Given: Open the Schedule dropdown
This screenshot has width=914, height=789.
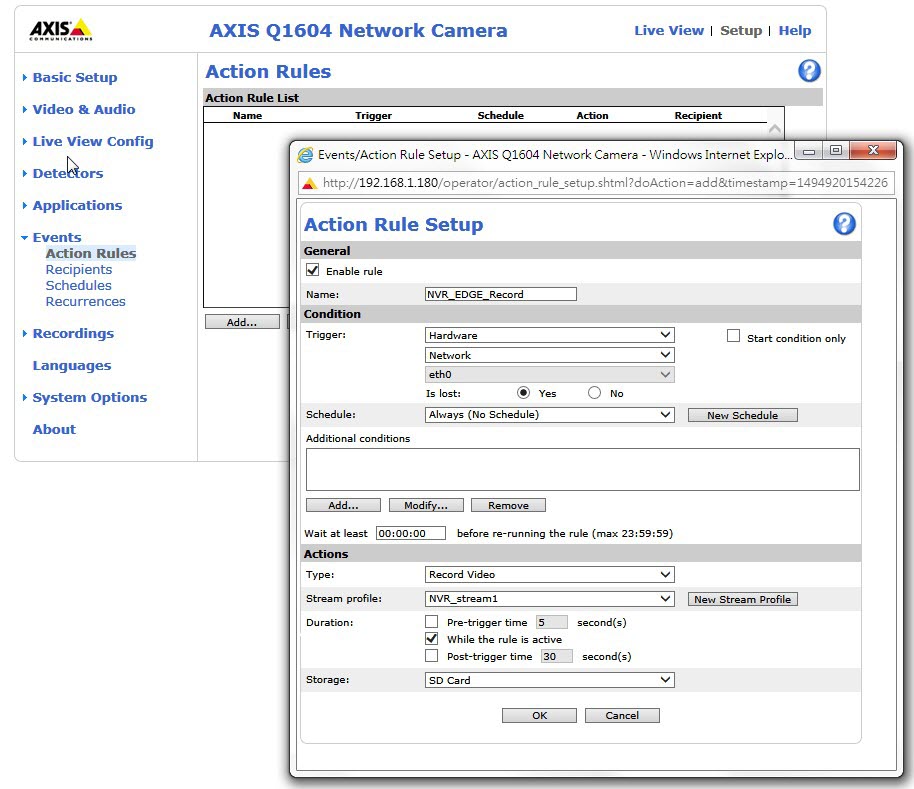Looking at the screenshot, I should tap(550, 415).
